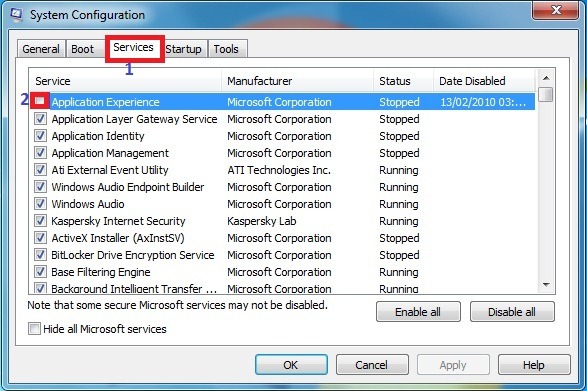Select the ActiveX Installer (AxInstSV) name
Screen dimensions: 587x391
click(x=118, y=238)
